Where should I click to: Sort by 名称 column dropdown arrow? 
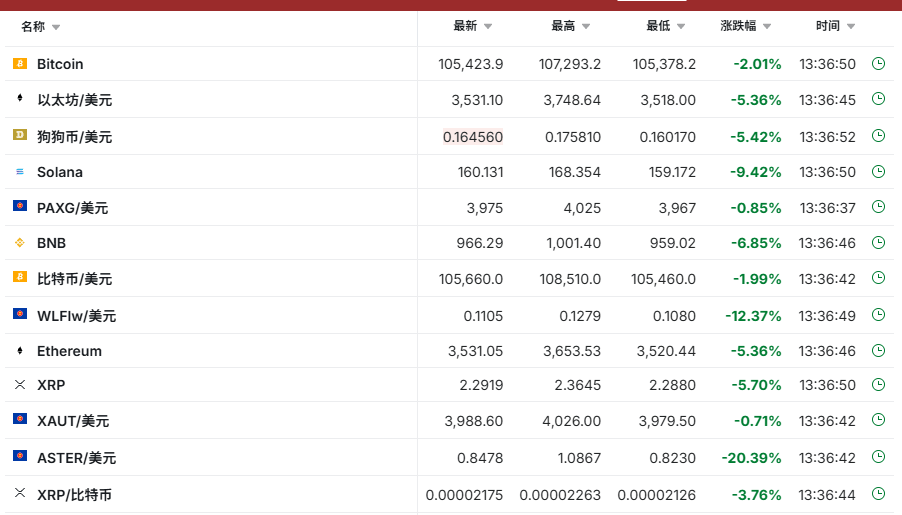pyautogui.click(x=56, y=27)
